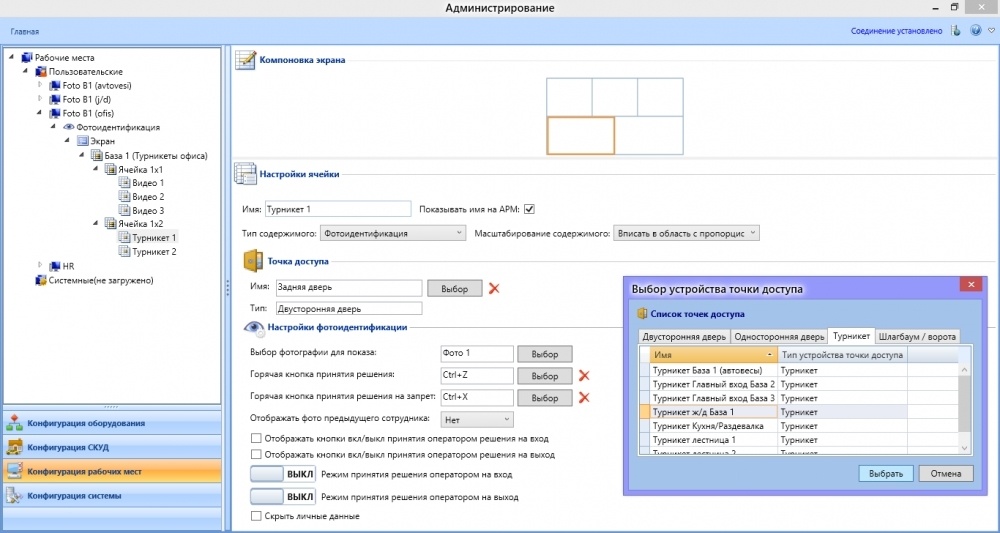The image size is (1000, 533).
Task: Select Видео 2 in the tree
Action: pyautogui.click(x=148, y=196)
